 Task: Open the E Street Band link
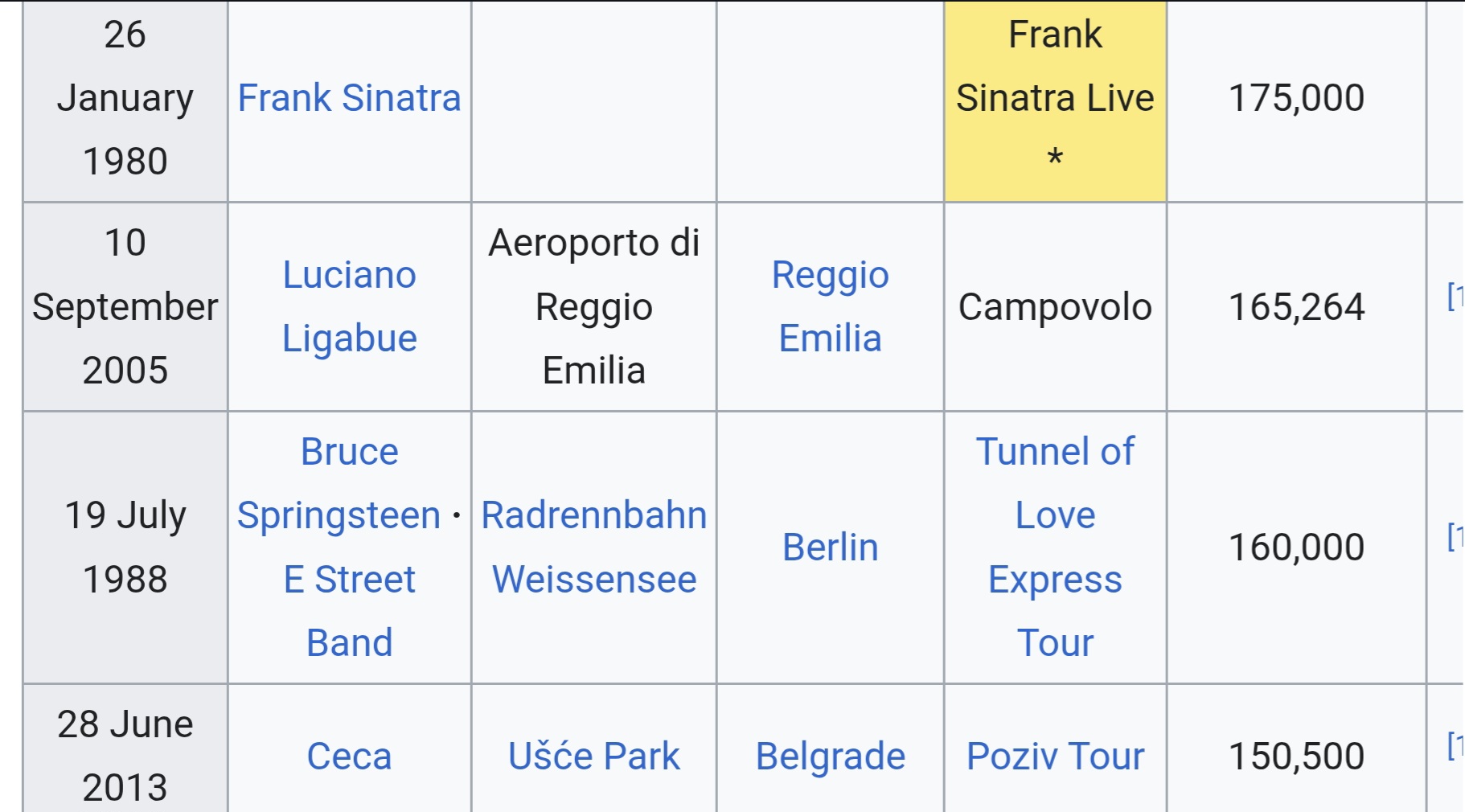(349, 611)
